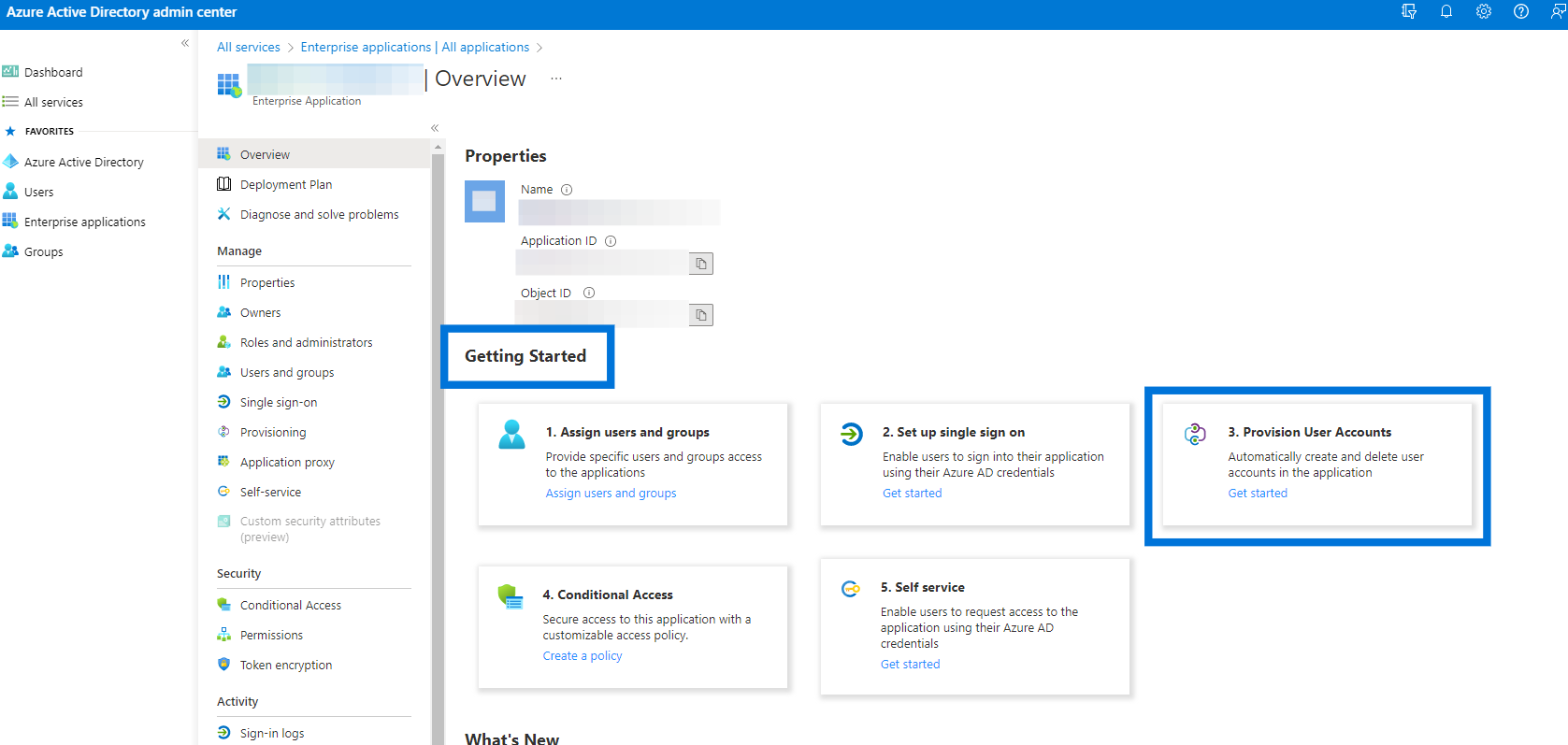
Task: Click the Provision User Accounts card icon
Action: pos(1195,434)
